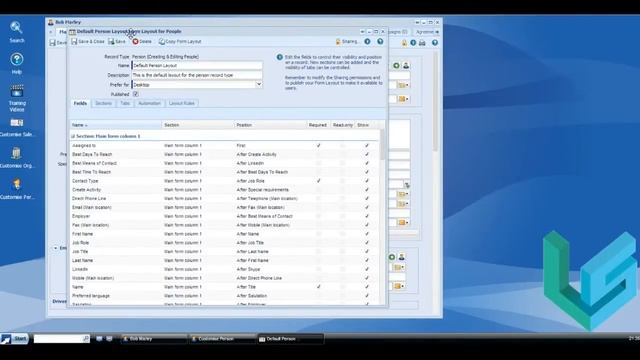Click Copy Form Layout button
The height and width of the screenshot is (360, 640).
click(x=180, y=42)
